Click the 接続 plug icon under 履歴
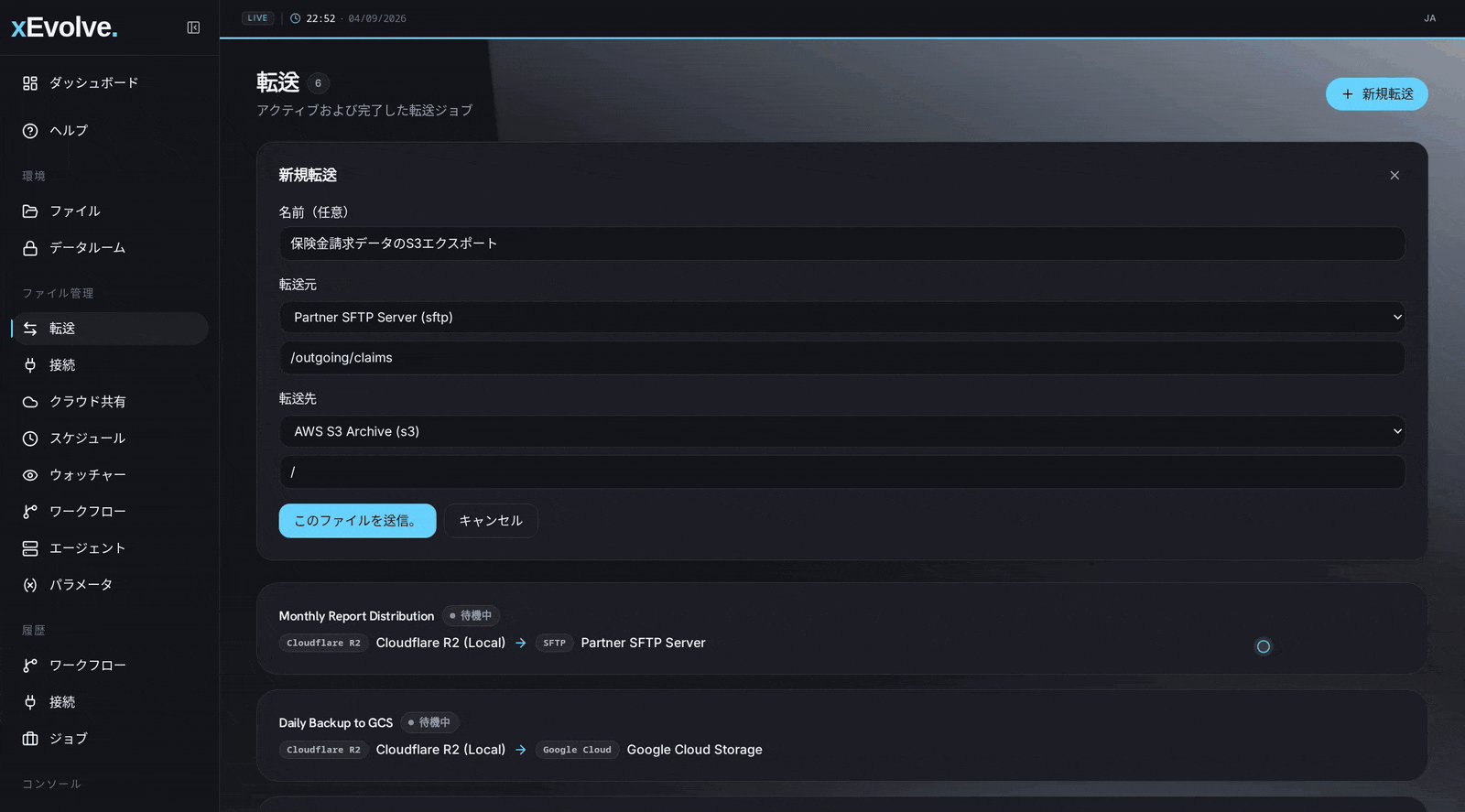Image resolution: width=1465 pixels, height=812 pixels. tap(30, 702)
